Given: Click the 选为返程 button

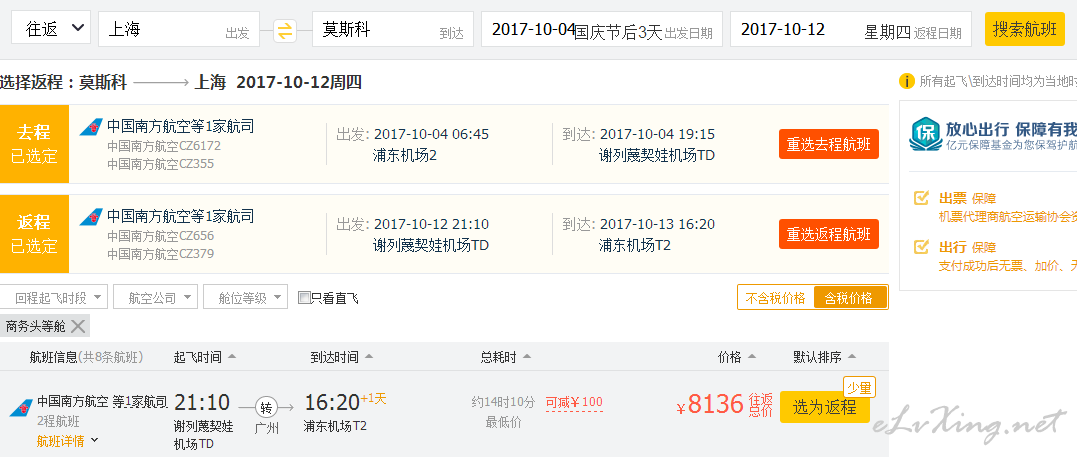Looking at the screenshot, I should coord(824,408).
